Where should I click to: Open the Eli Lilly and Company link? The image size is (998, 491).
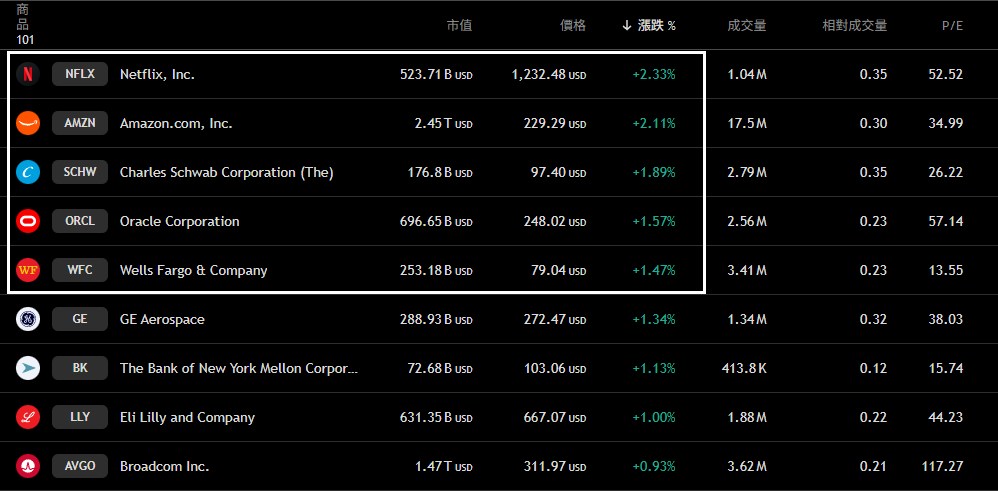coord(187,417)
